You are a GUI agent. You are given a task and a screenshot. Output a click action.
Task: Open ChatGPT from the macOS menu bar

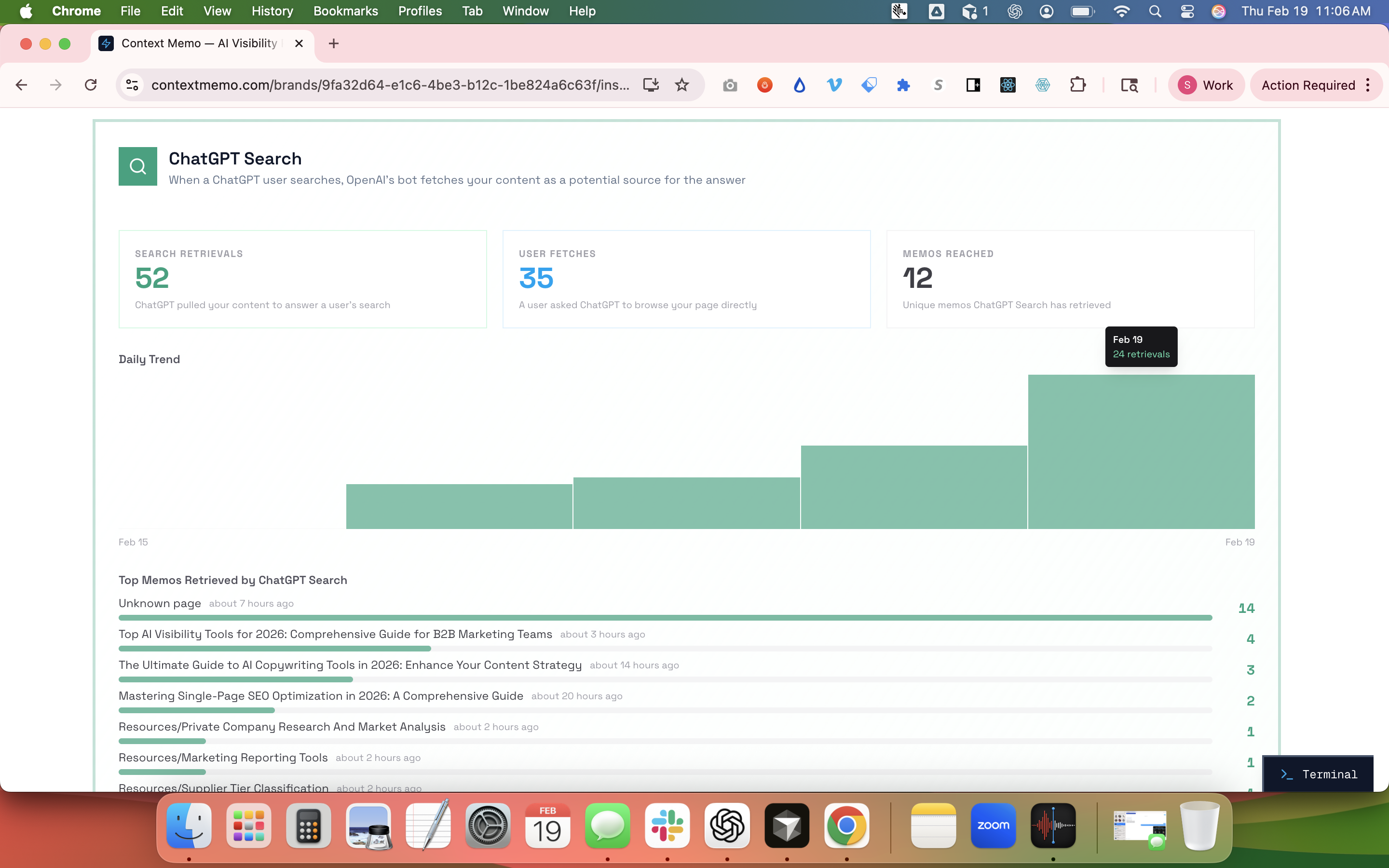(x=1015, y=11)
